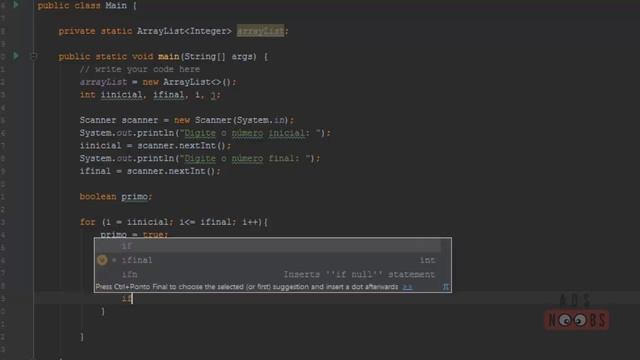Click 'new Scanner(System.in)' expression
Viewport: 640px width, 360px height.
[231, 120]
